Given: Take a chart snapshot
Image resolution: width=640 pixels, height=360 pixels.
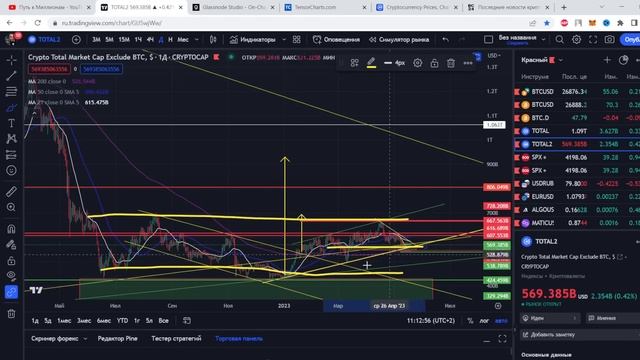Looking at the screenshot, I should pos(609,40).
